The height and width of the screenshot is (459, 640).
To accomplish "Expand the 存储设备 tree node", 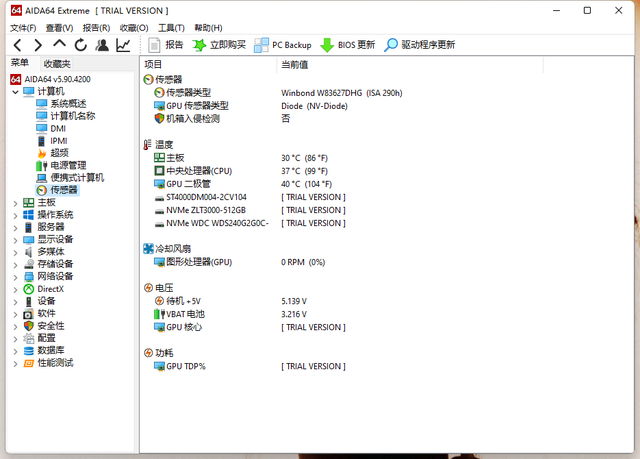I will (15, 264).
